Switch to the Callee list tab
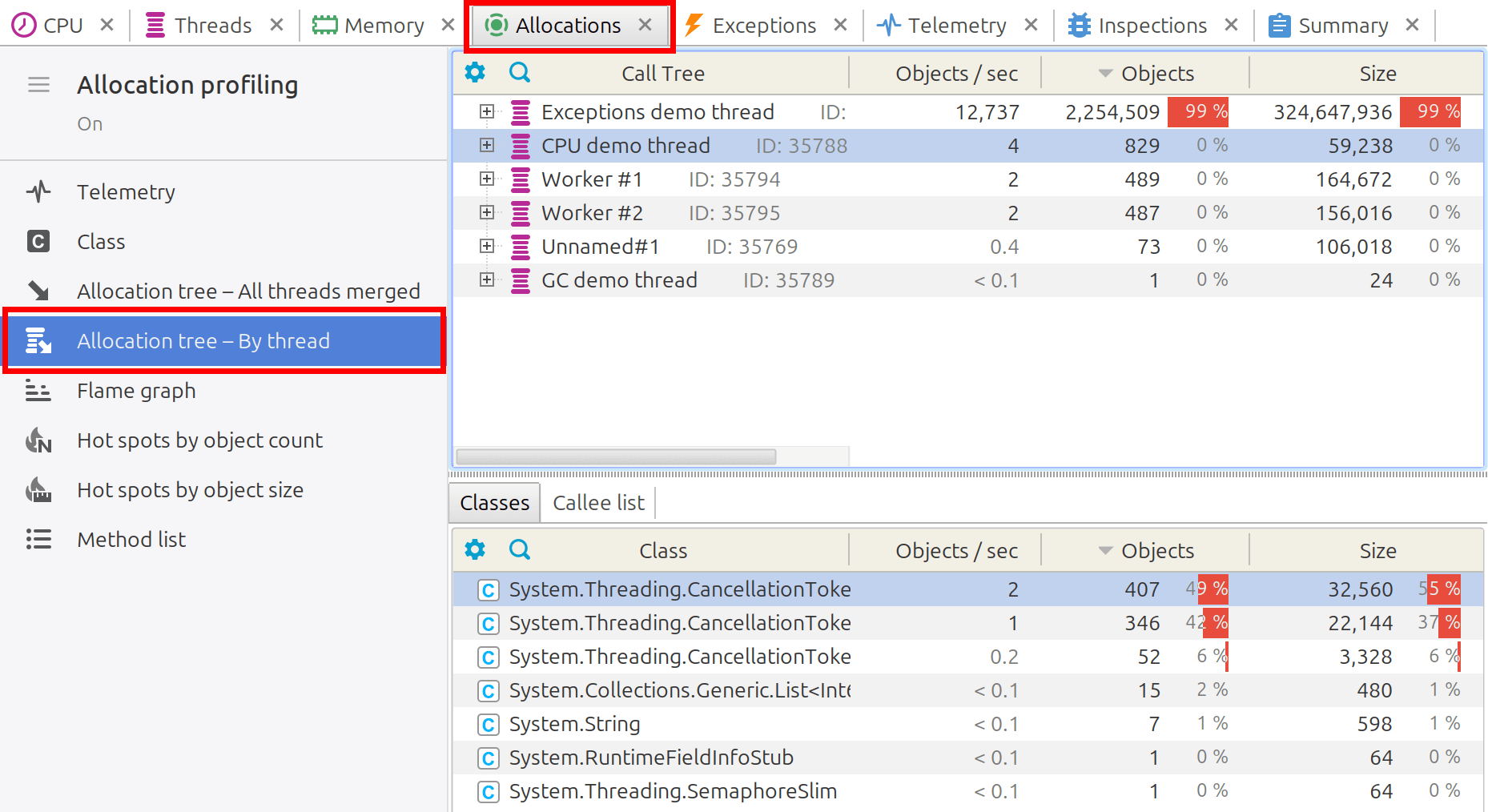The height and width of the screenshot is (812, 1488). pos(598,503)
